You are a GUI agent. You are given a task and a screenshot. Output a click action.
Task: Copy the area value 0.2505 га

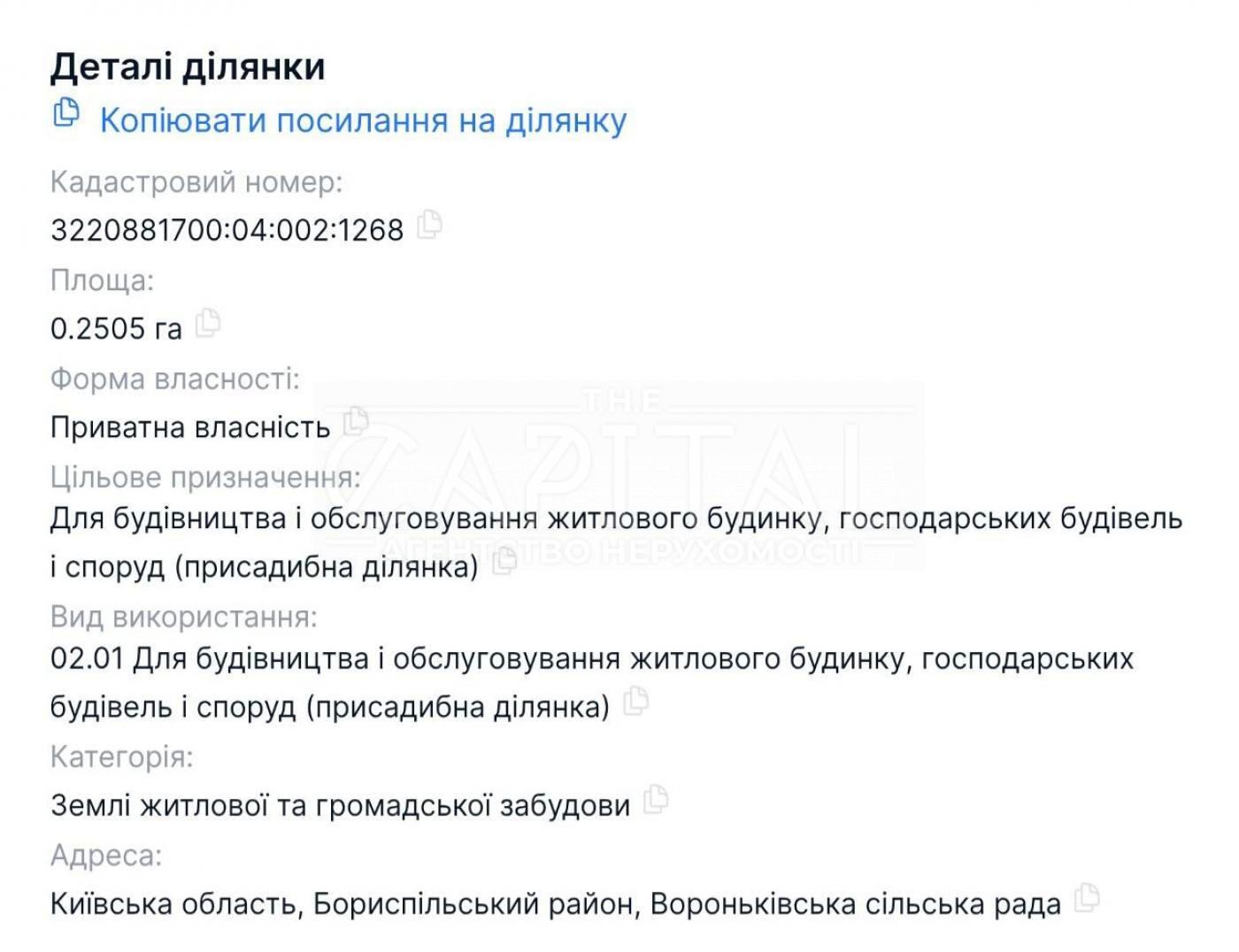(x=207, y=324)
